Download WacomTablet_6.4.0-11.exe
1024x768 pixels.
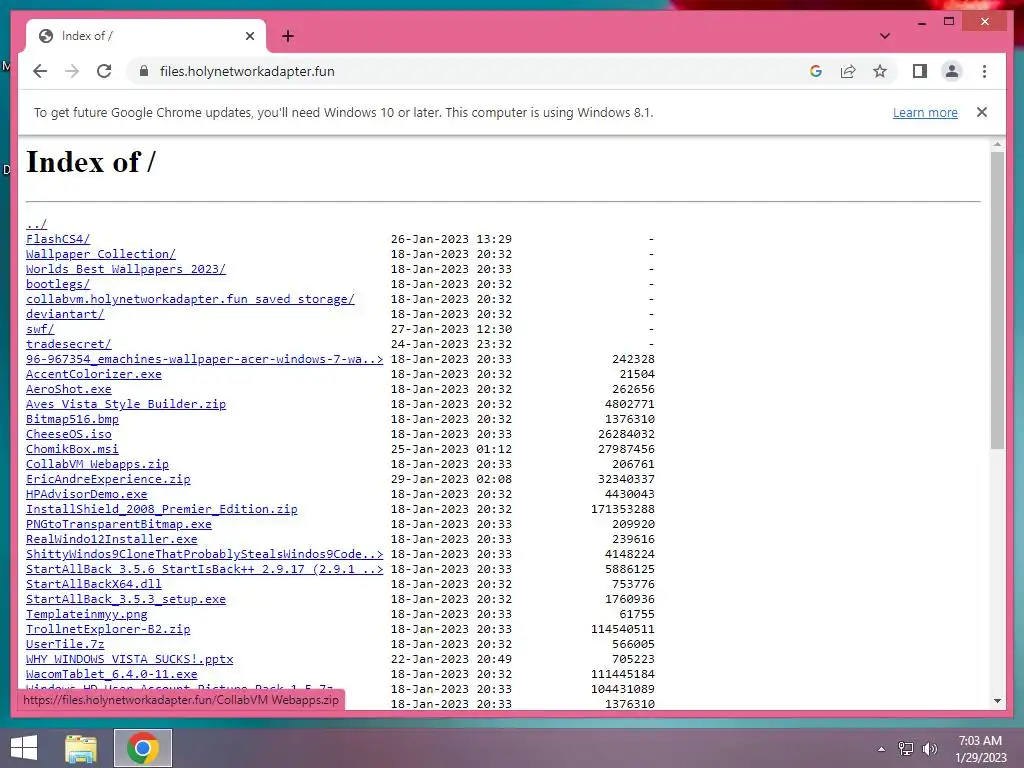click(x=112, y=675)
